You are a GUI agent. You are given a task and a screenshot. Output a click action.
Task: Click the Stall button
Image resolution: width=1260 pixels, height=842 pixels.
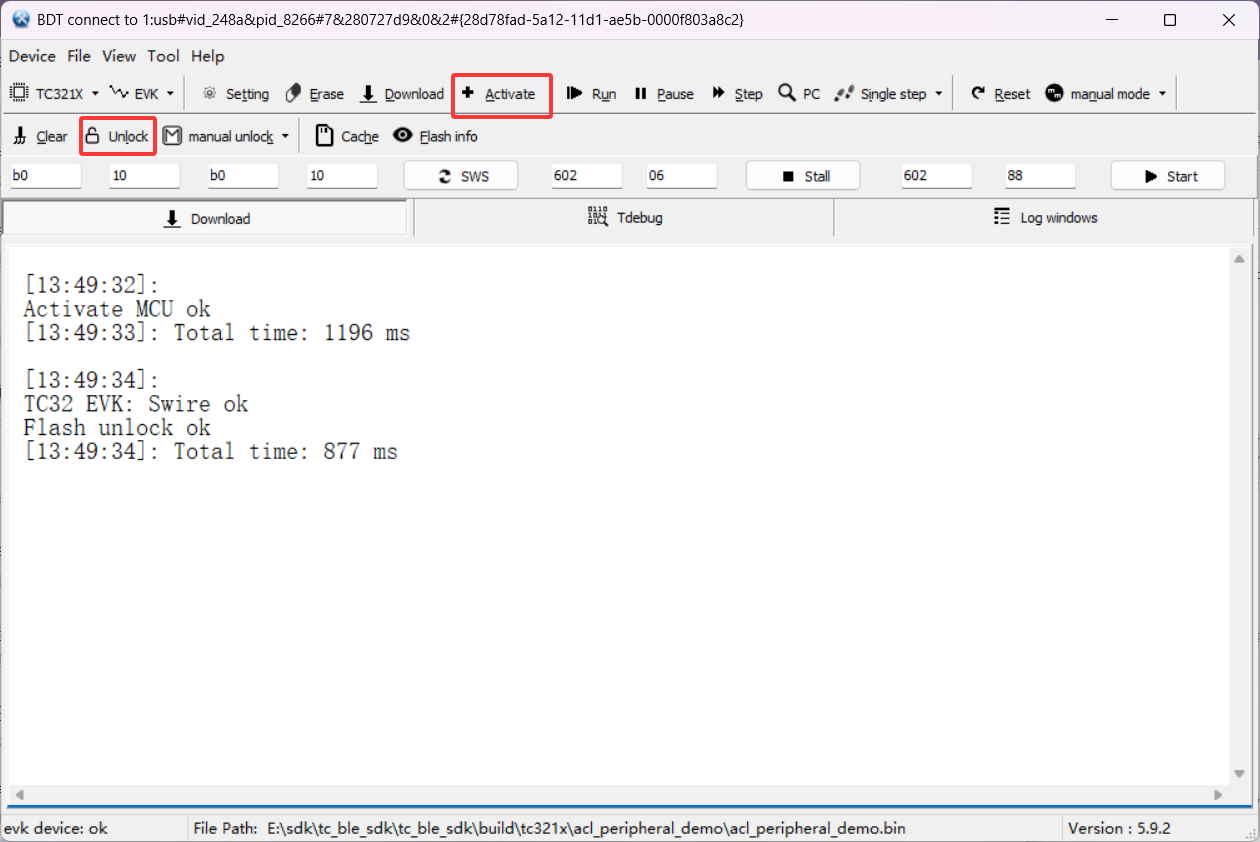(x=803, y=176)
